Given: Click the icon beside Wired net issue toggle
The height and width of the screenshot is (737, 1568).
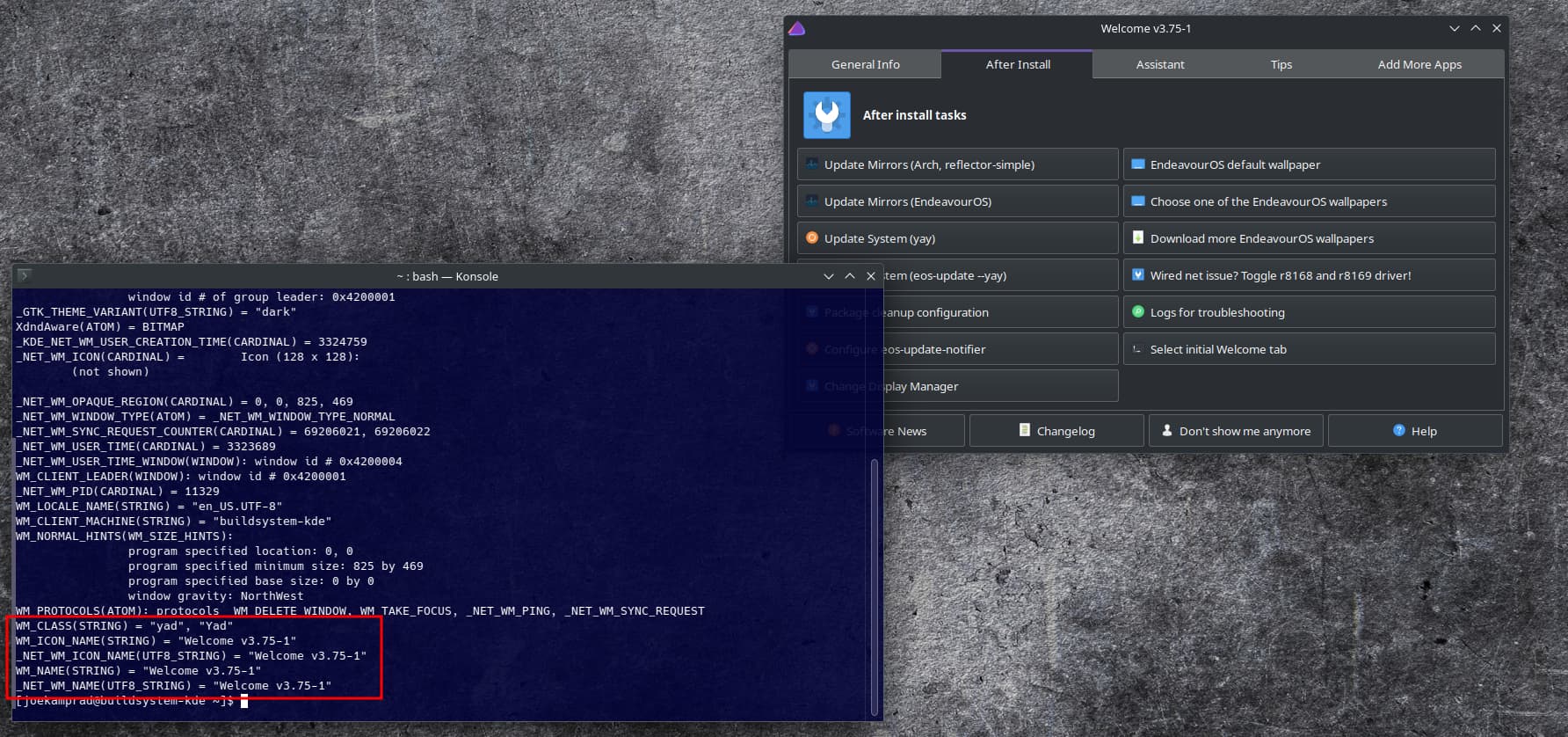Looking at the screenshot, I should pyautogui.click(x=1138, y=275).
